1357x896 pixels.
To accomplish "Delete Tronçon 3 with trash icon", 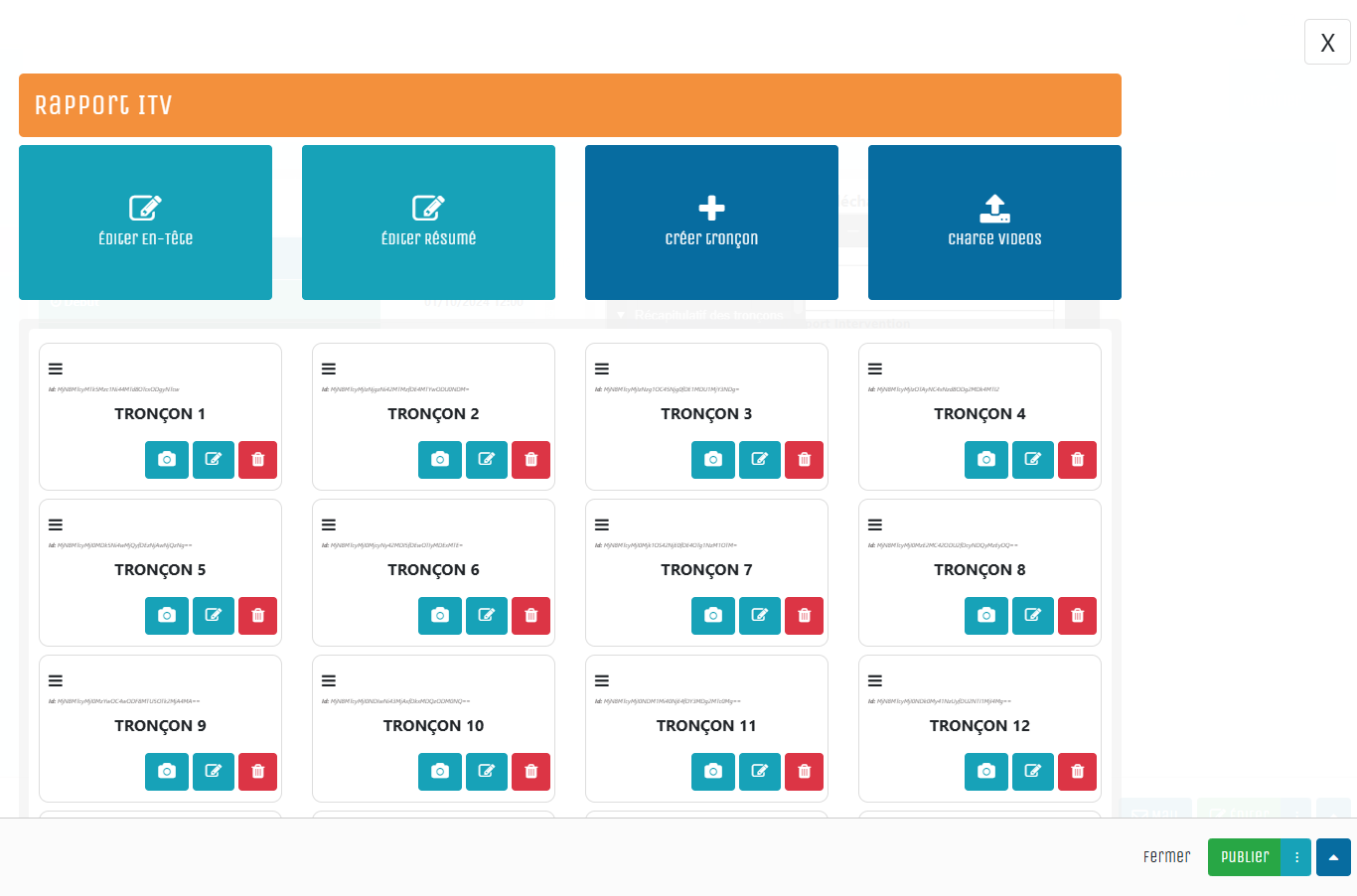I will 804,460.
